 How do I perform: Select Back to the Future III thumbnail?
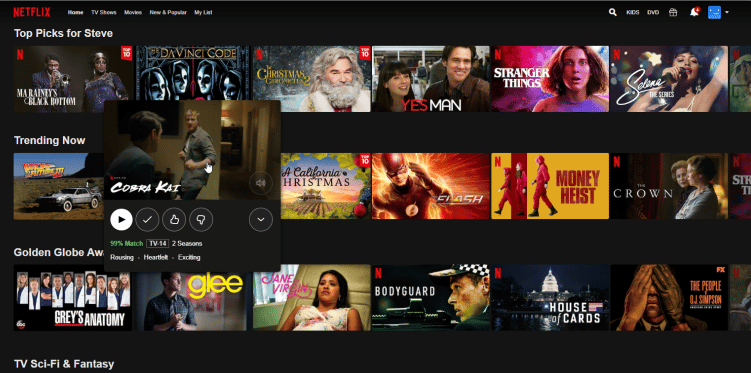click(x=58, y=186)
